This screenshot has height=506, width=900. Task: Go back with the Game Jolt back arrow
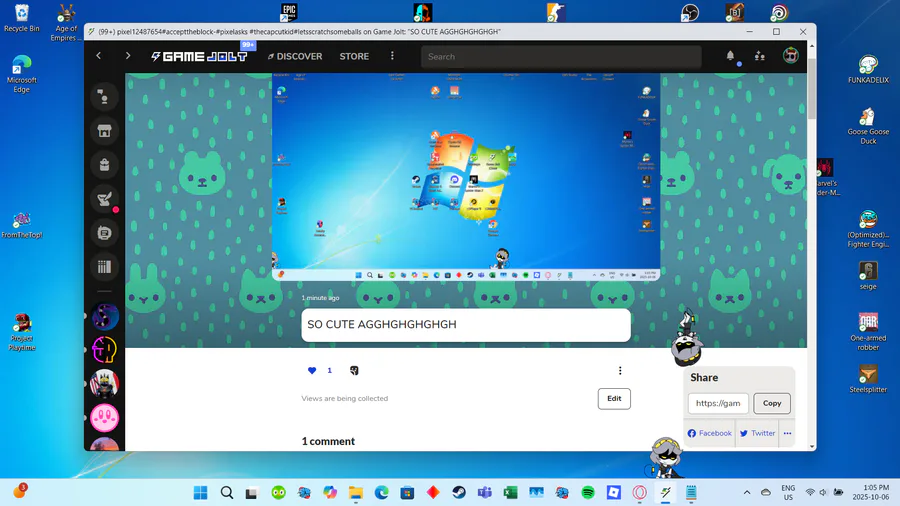coord(99,56)
